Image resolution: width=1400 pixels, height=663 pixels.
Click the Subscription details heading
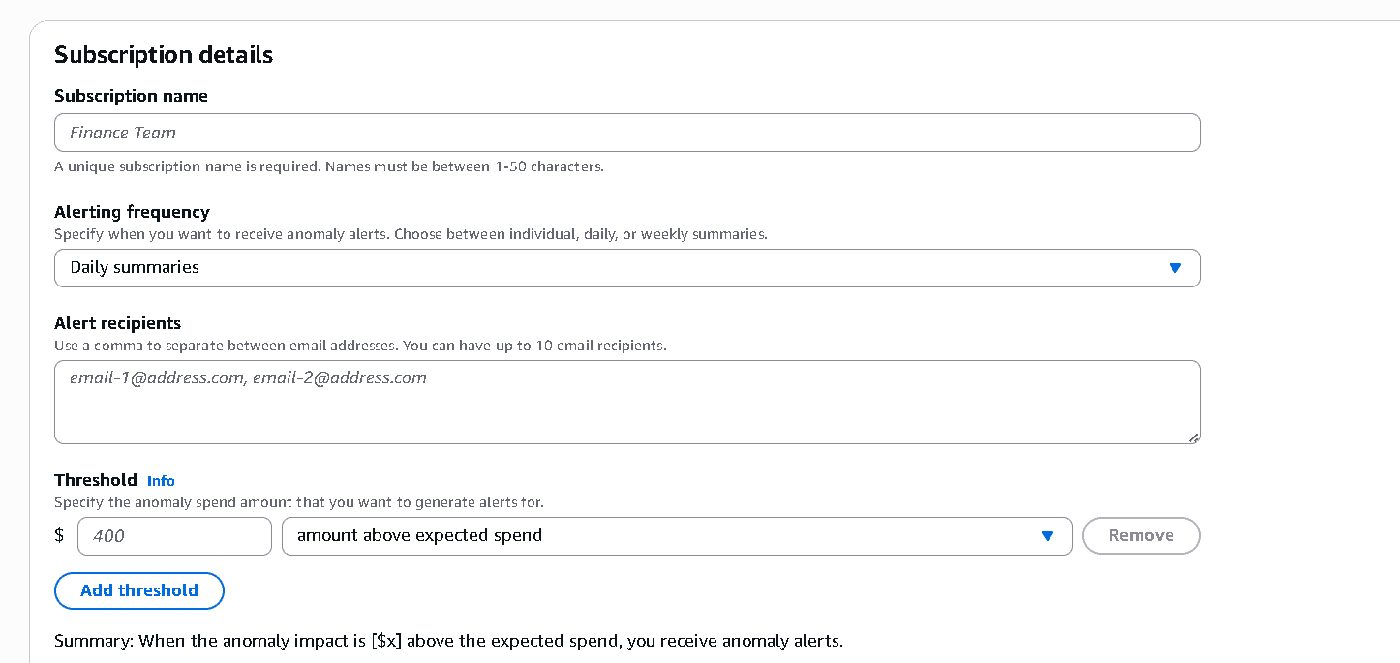coord(163,55)
